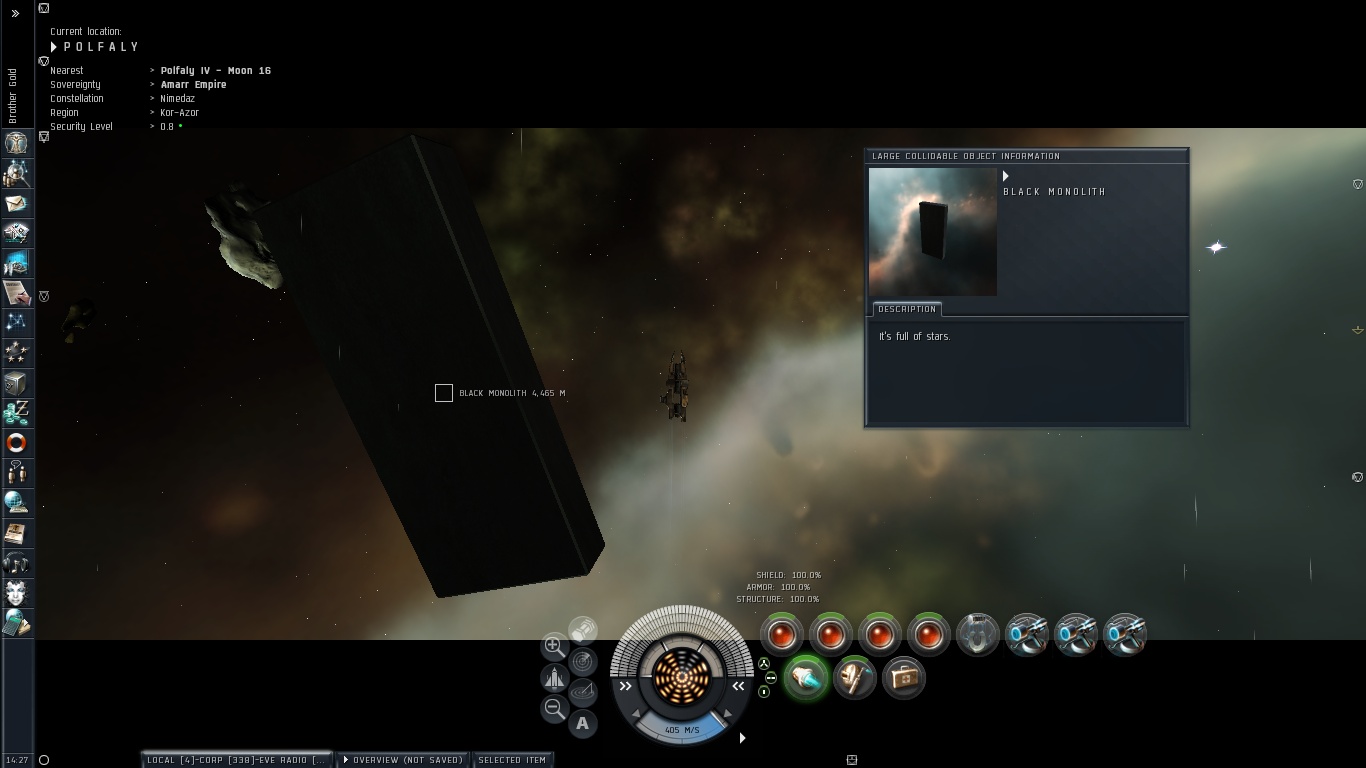Collapse the location panel toggle above Nearest

[44, 61]
